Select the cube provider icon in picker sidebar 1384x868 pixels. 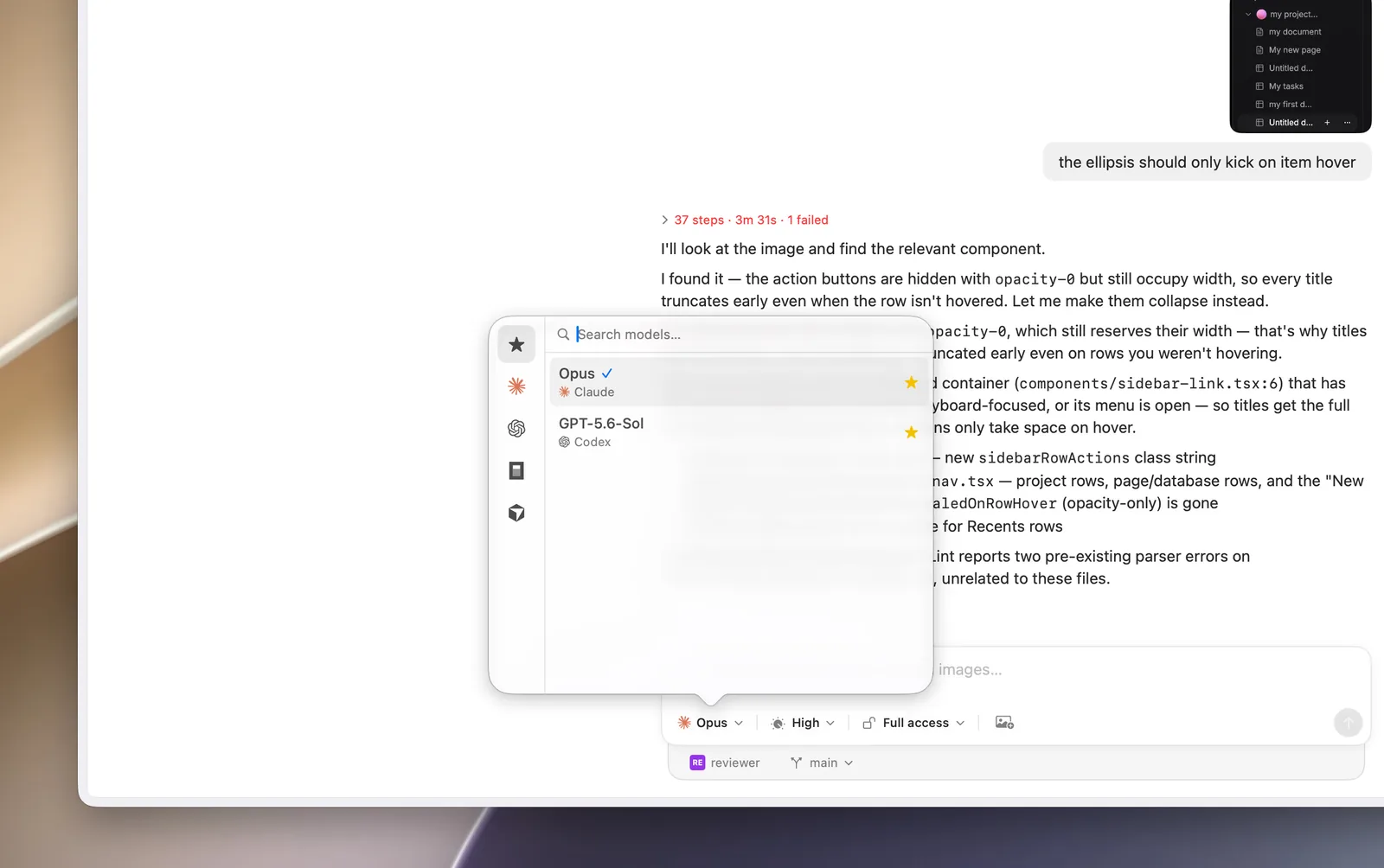[516, 513]
